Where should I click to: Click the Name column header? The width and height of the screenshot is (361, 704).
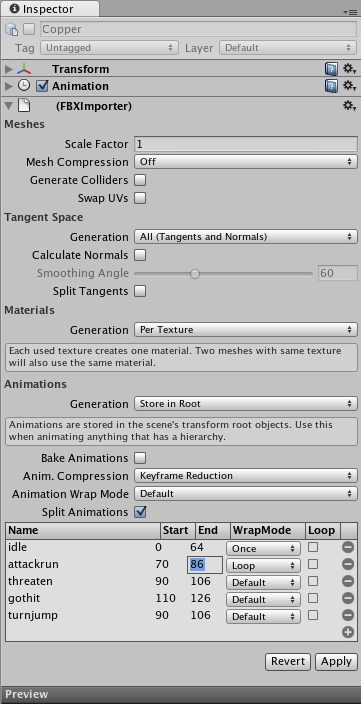pyautogui.click(x=83, y=530)
